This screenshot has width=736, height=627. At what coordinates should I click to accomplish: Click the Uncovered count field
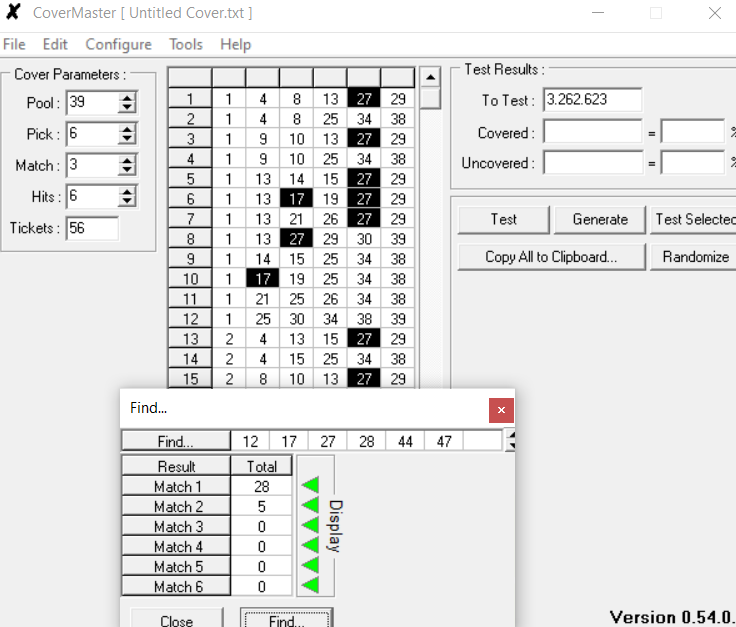pos(592,162)
